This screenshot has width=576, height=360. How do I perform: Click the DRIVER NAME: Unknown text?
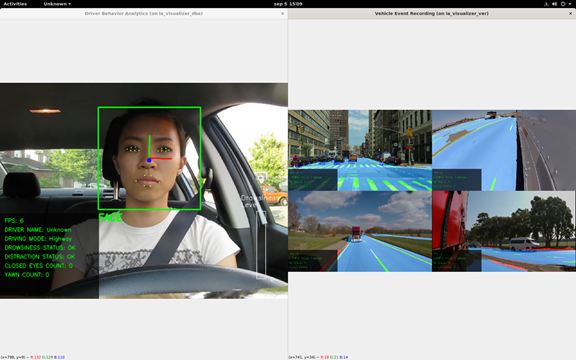click(38, 230)
